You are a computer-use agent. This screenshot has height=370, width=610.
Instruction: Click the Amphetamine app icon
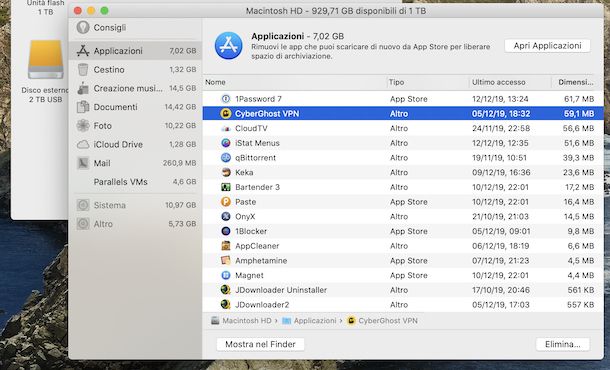[226, 260]
